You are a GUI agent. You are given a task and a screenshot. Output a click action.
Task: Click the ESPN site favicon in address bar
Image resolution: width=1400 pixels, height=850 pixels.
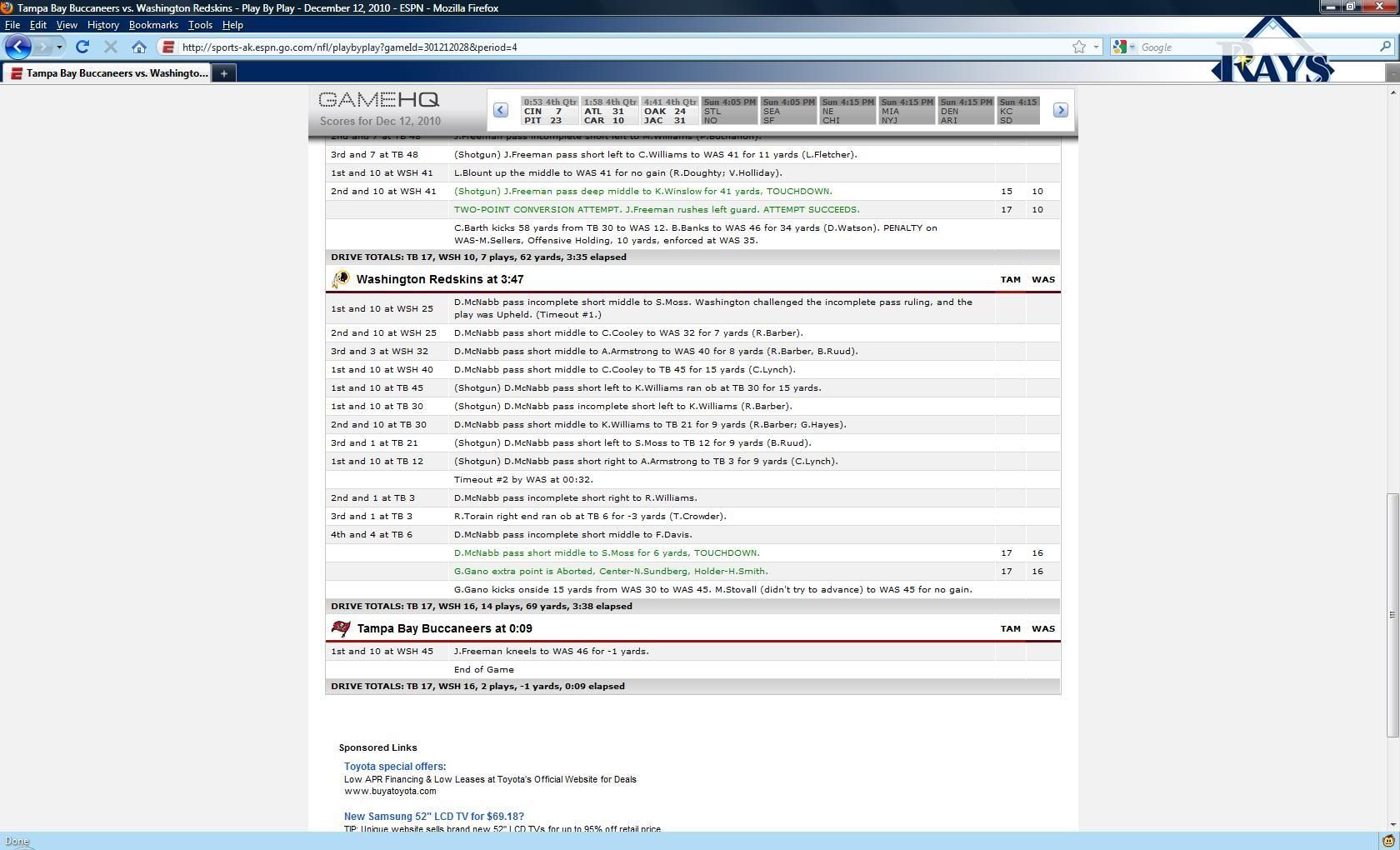pos(168,47)
